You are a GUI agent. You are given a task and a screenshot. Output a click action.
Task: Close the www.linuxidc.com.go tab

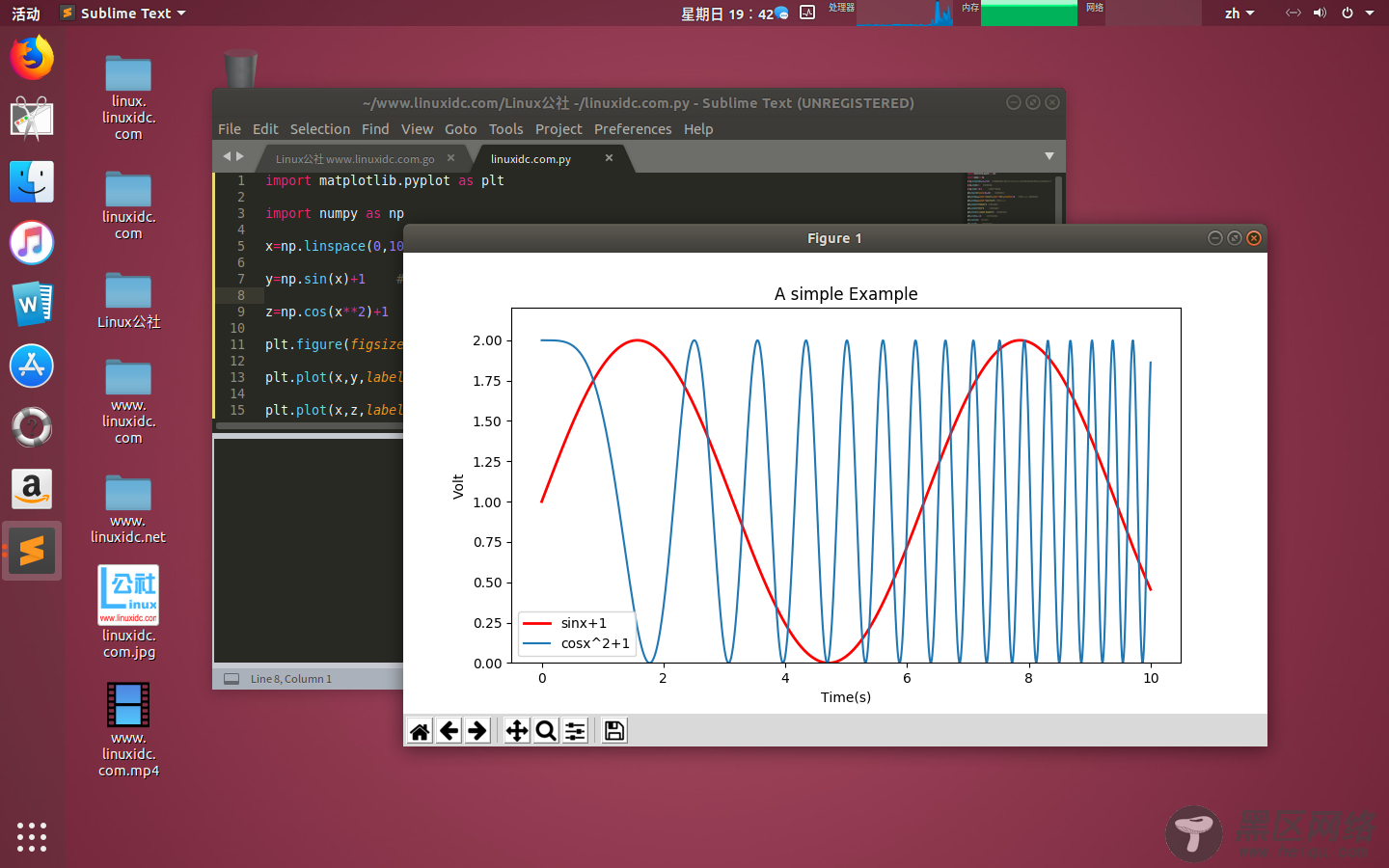click(450, 157)
